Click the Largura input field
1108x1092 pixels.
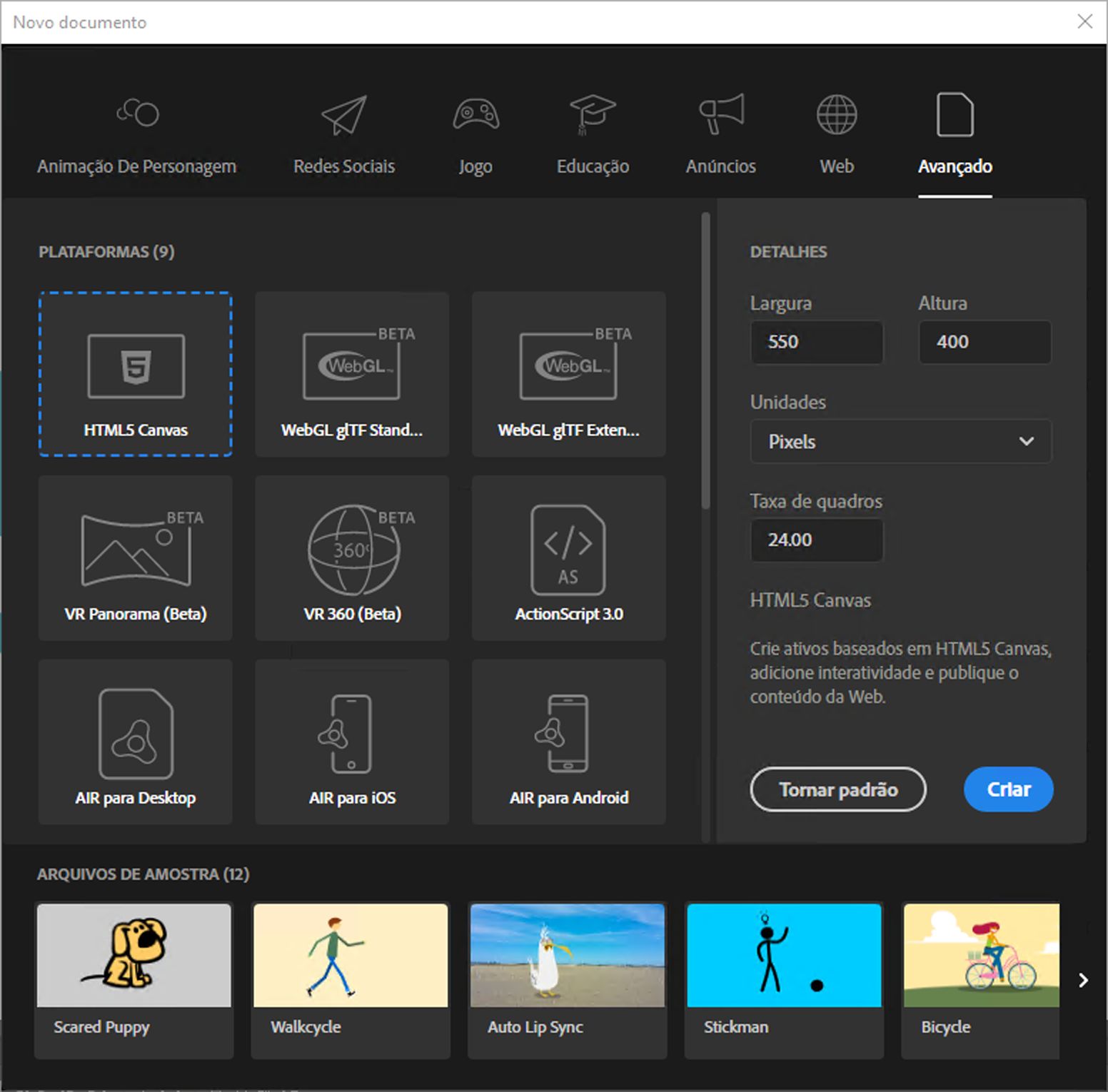click(817, 342)
